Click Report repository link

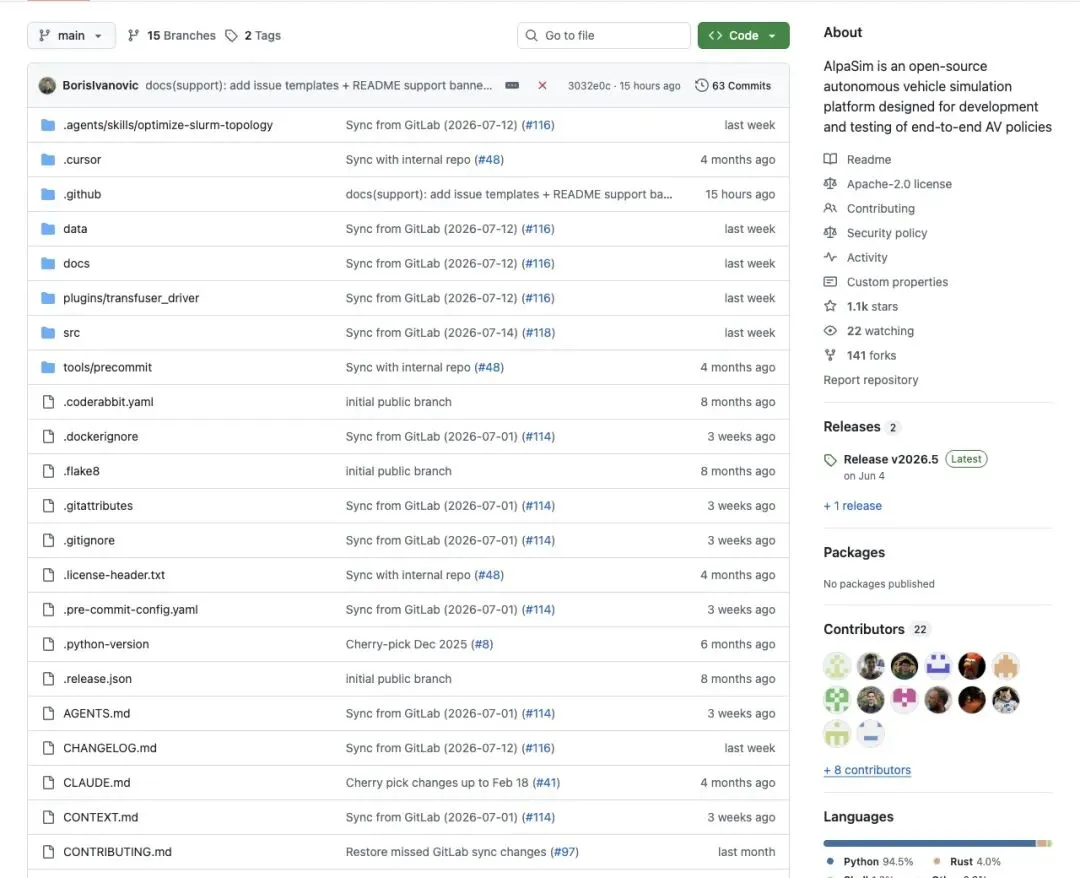point(871,379)
